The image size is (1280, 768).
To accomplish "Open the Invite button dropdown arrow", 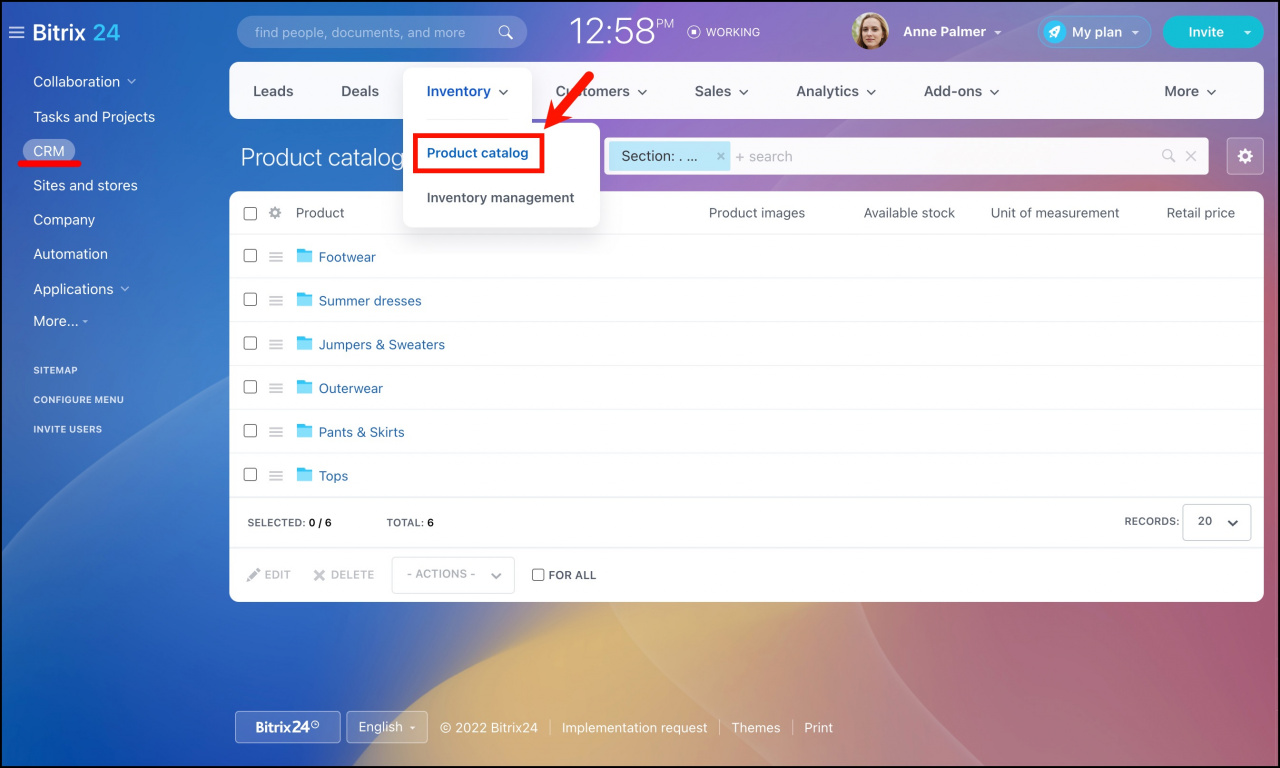I will pyautogui.click(x=1247, y=32).
